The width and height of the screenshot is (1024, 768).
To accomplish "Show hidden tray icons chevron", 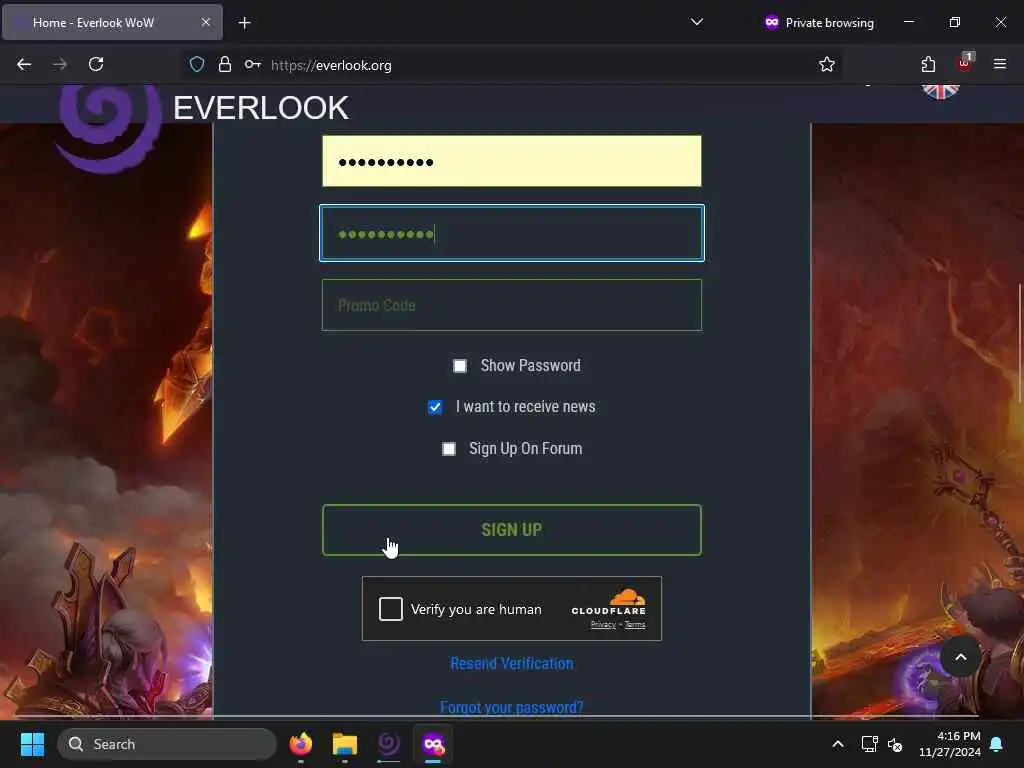I will coord(838,744).
